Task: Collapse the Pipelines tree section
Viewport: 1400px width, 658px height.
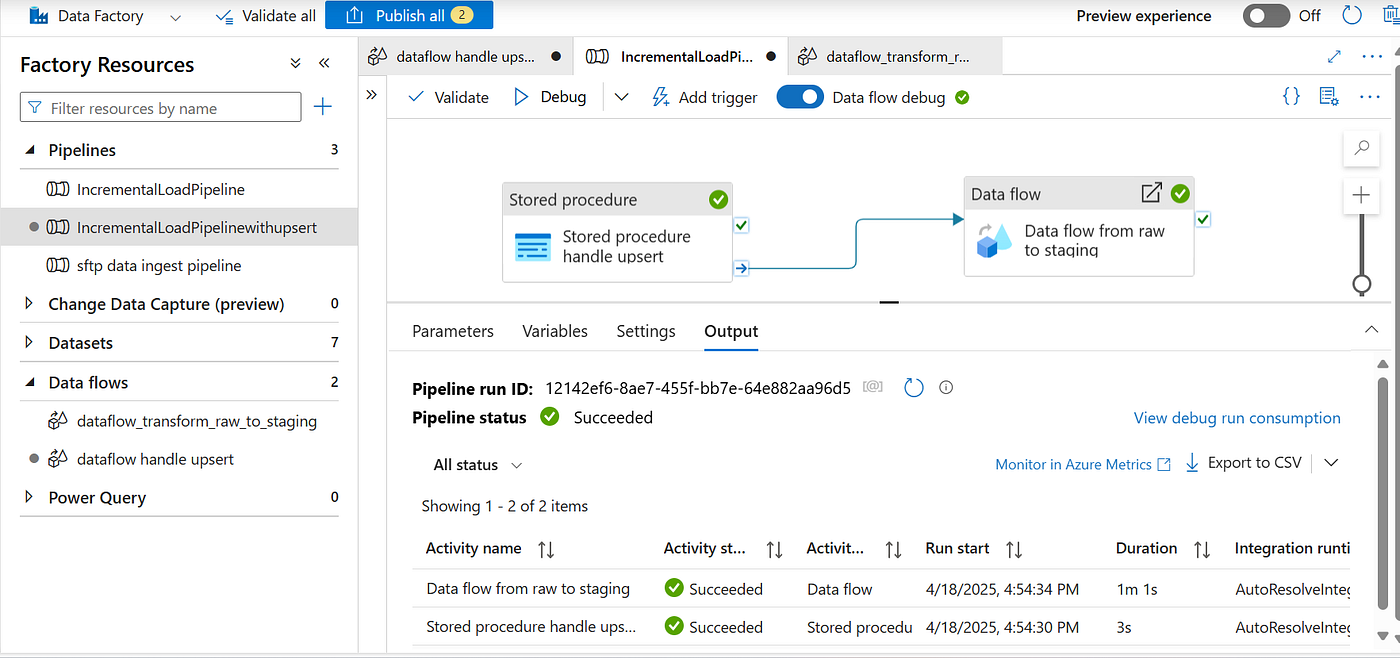Action: pyautogui.click(x=29, y=150)
